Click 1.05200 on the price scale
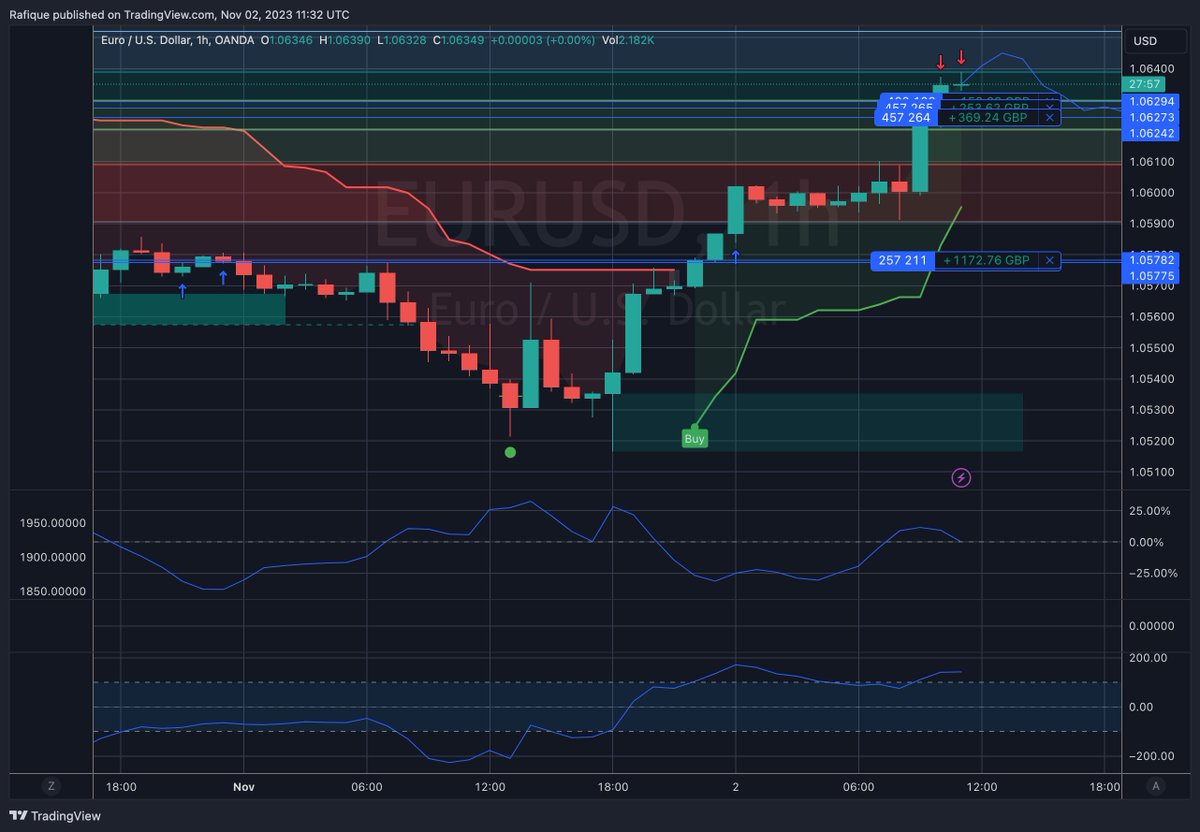This screenshot has height=832, width=1200. [x=1152, y=441]
